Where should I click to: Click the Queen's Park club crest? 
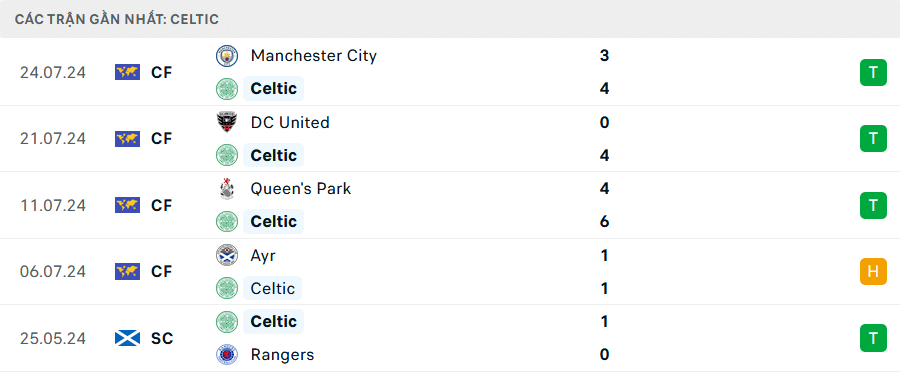pos(227,189)
